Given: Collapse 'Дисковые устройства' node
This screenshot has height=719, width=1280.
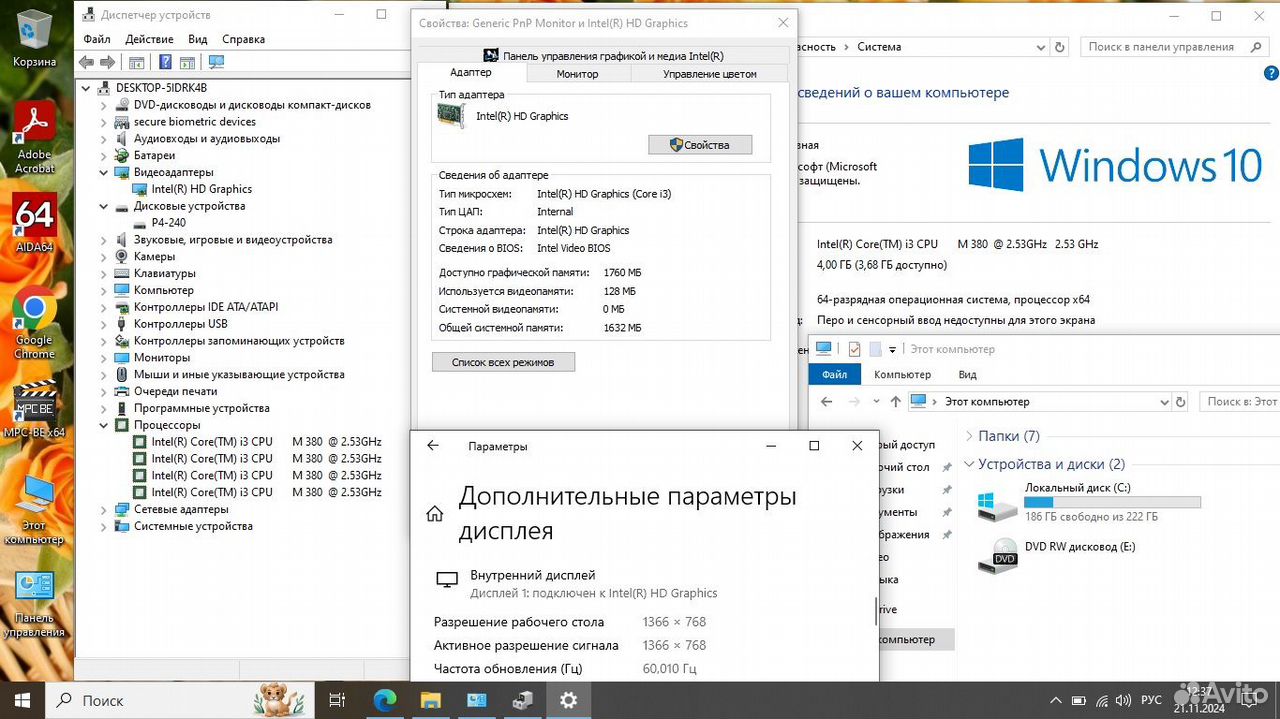Looking at the screenshot, I should coord(104,206).
